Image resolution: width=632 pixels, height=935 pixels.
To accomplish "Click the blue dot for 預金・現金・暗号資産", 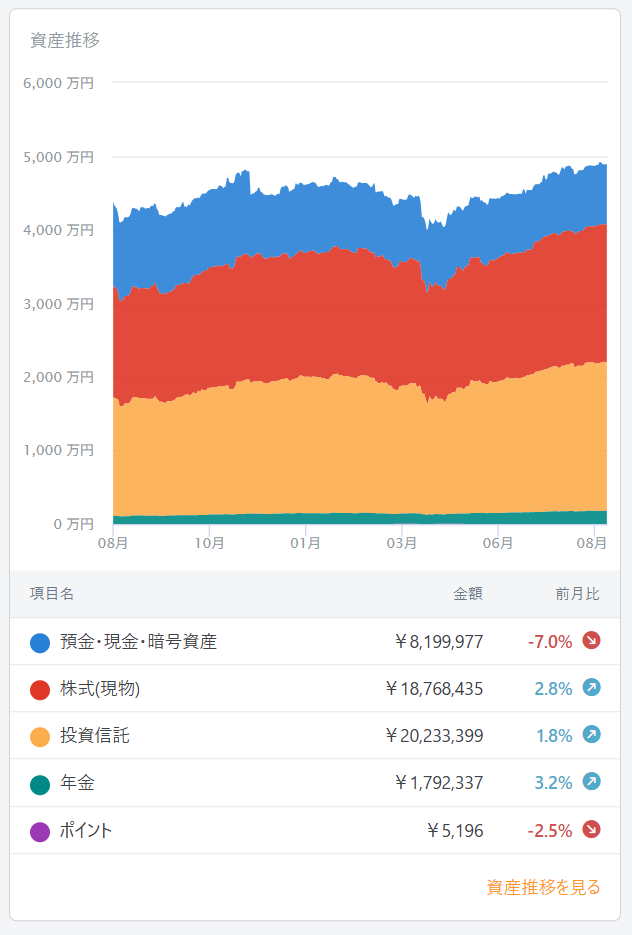I will (40, 642).
